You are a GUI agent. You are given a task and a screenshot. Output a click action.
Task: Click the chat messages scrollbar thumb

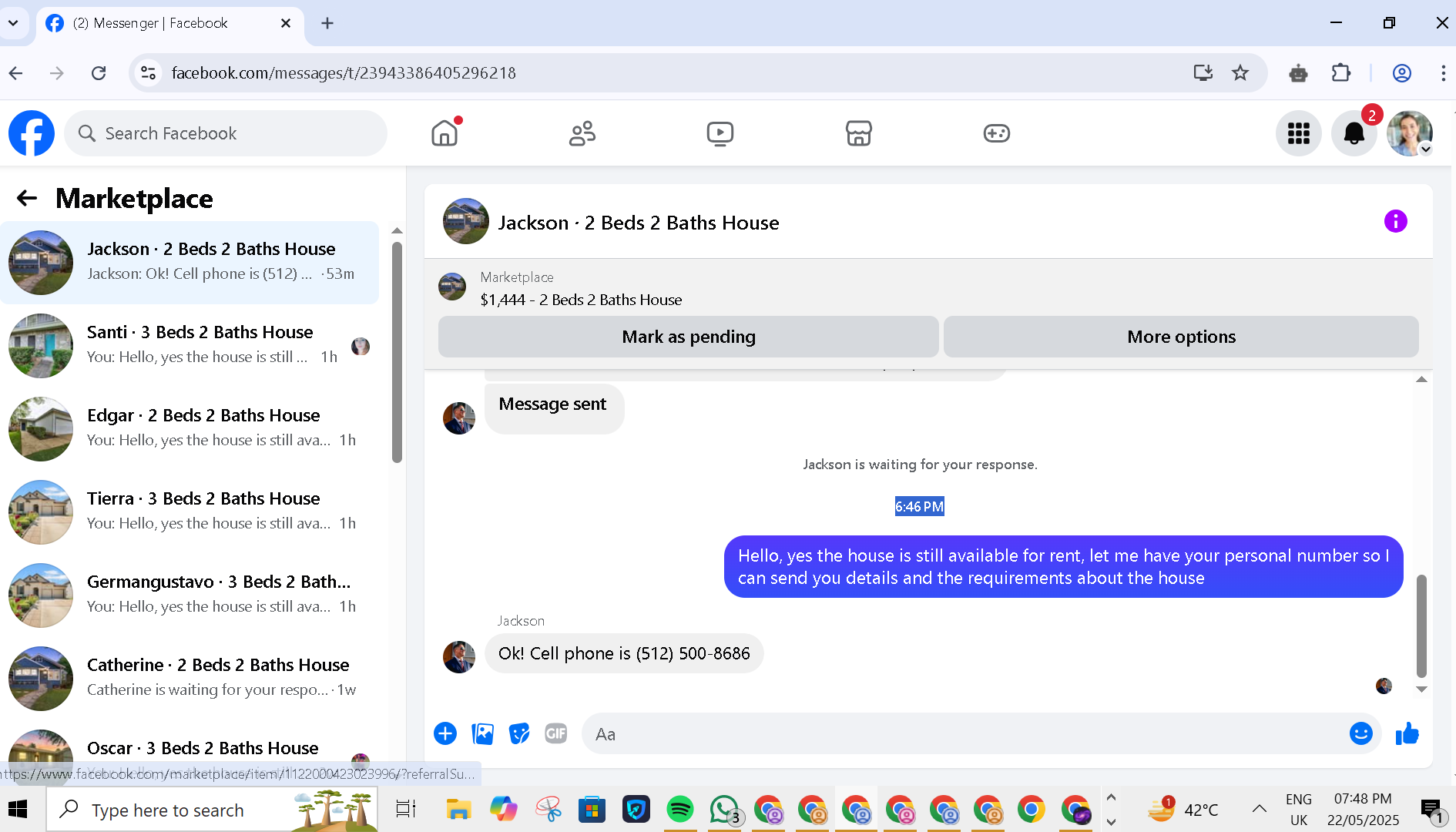tap(1421, 626)
